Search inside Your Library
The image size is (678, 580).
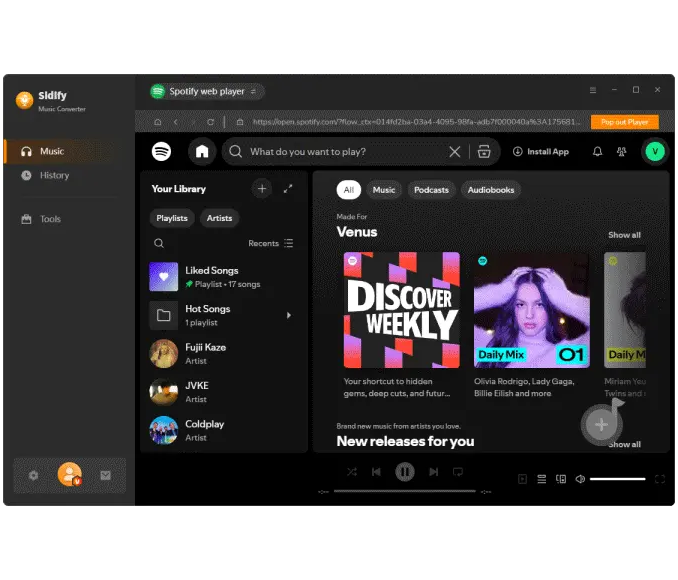[159, 243]
